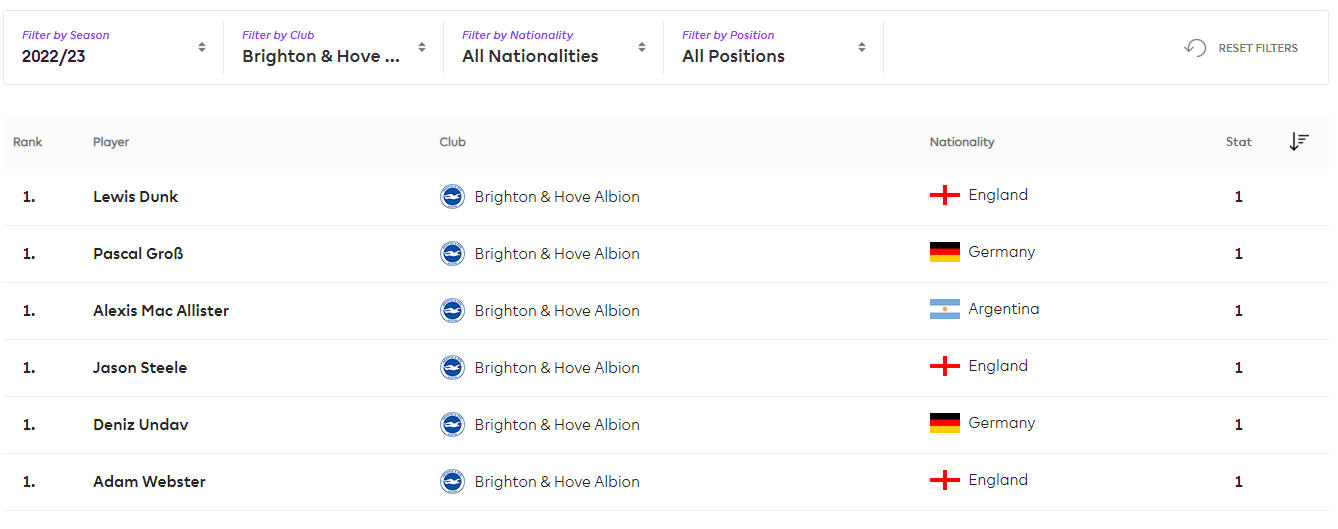The image size is (1338, 529).
Task: Click the Reset Filters button
Action: coord(1241,48)
